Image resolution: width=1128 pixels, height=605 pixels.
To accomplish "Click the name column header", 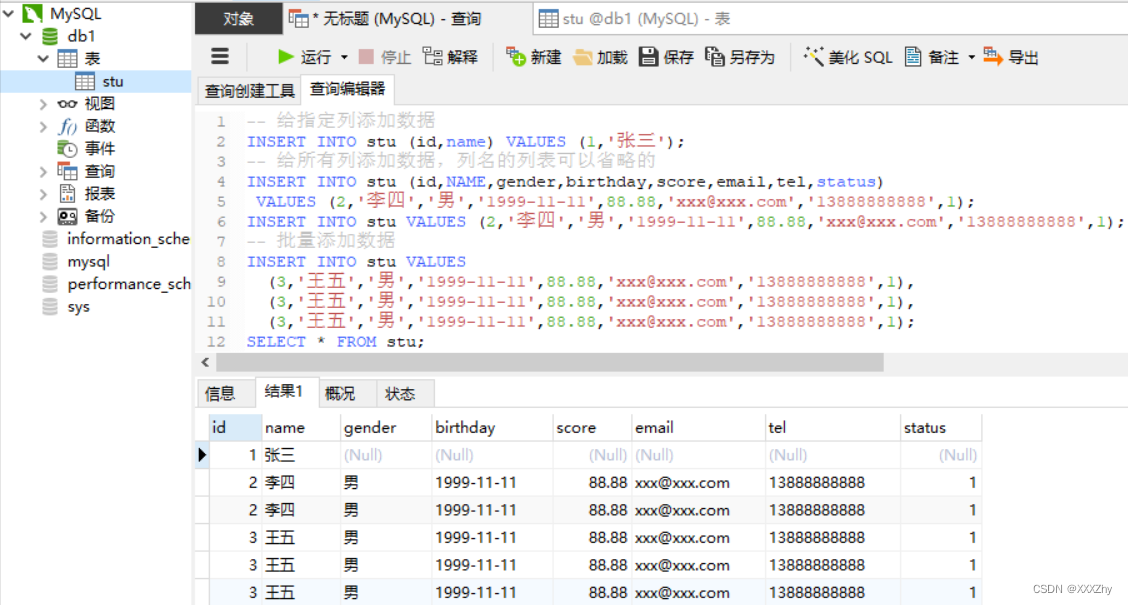I will click(x=301, y=427).
